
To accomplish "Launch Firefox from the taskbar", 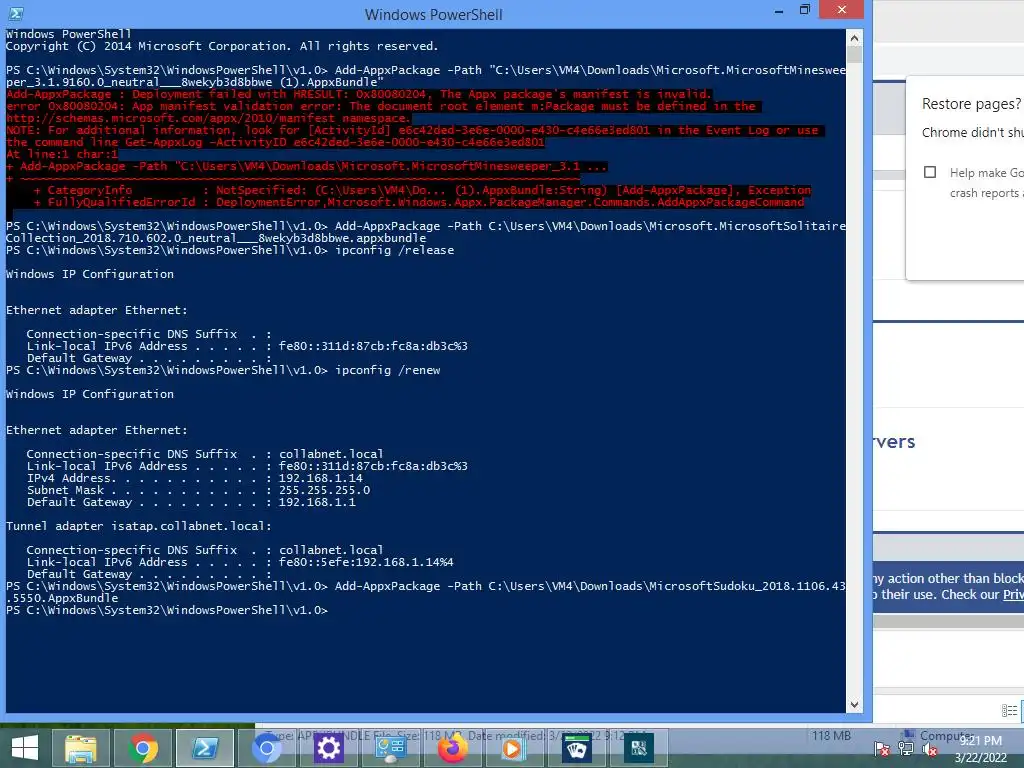I will (453, 748).
